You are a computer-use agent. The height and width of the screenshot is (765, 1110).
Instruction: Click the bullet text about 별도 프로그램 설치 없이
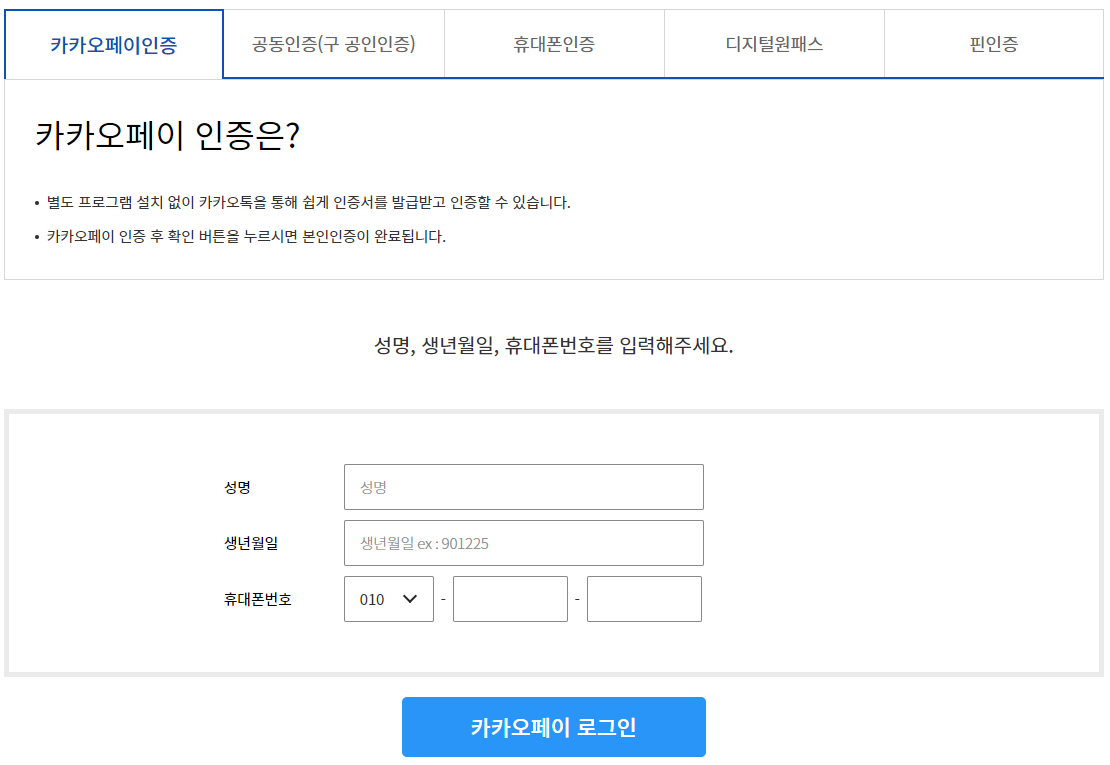309,202
